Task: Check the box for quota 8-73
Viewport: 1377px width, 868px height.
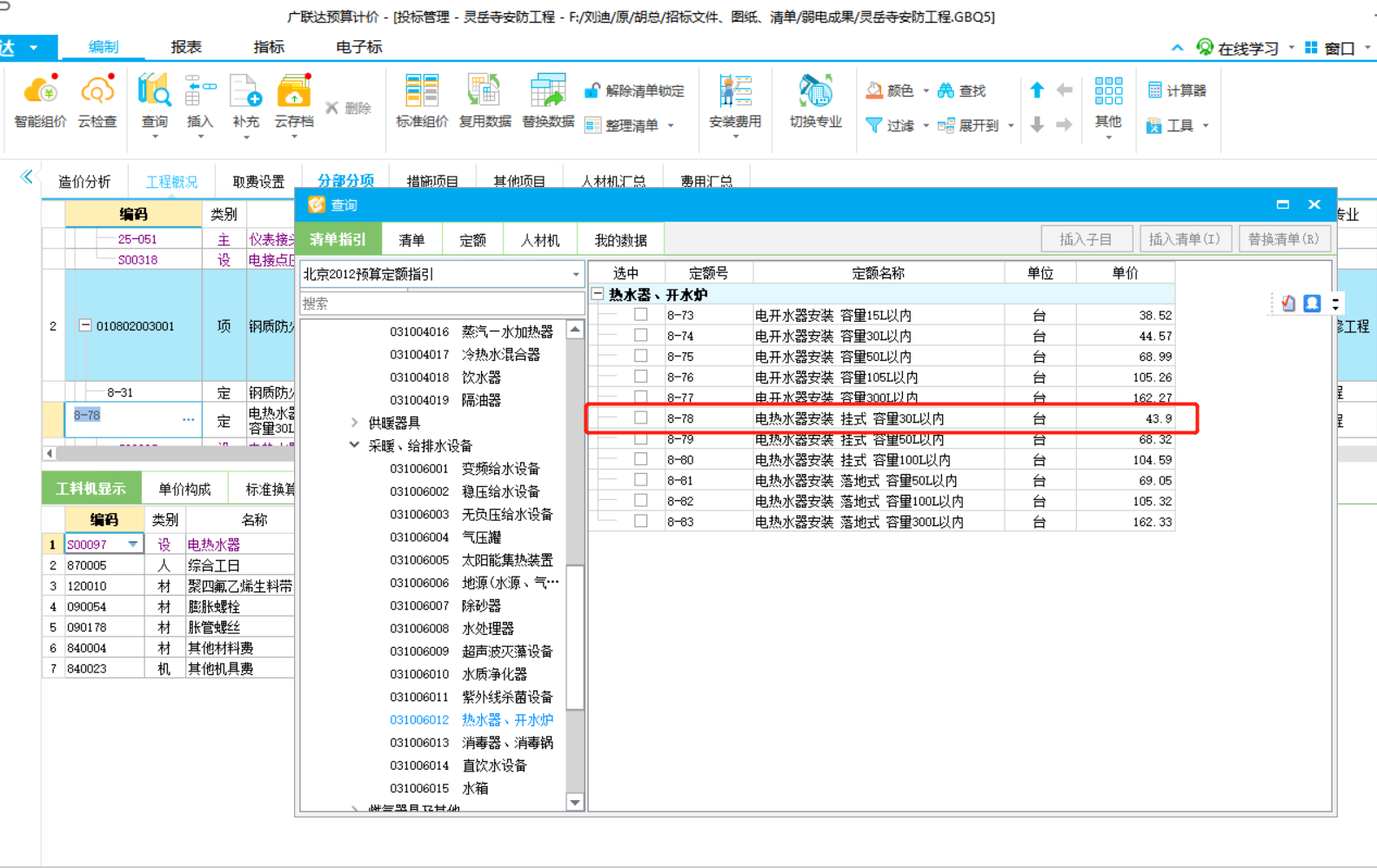Action: pos(641,314)
